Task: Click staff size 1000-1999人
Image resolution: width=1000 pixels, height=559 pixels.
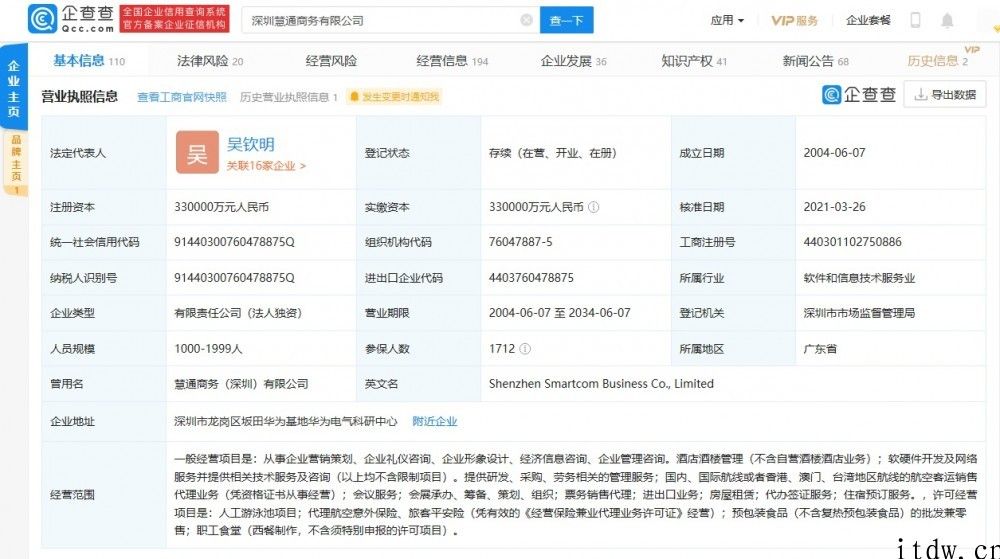Action: click(208, 349)
